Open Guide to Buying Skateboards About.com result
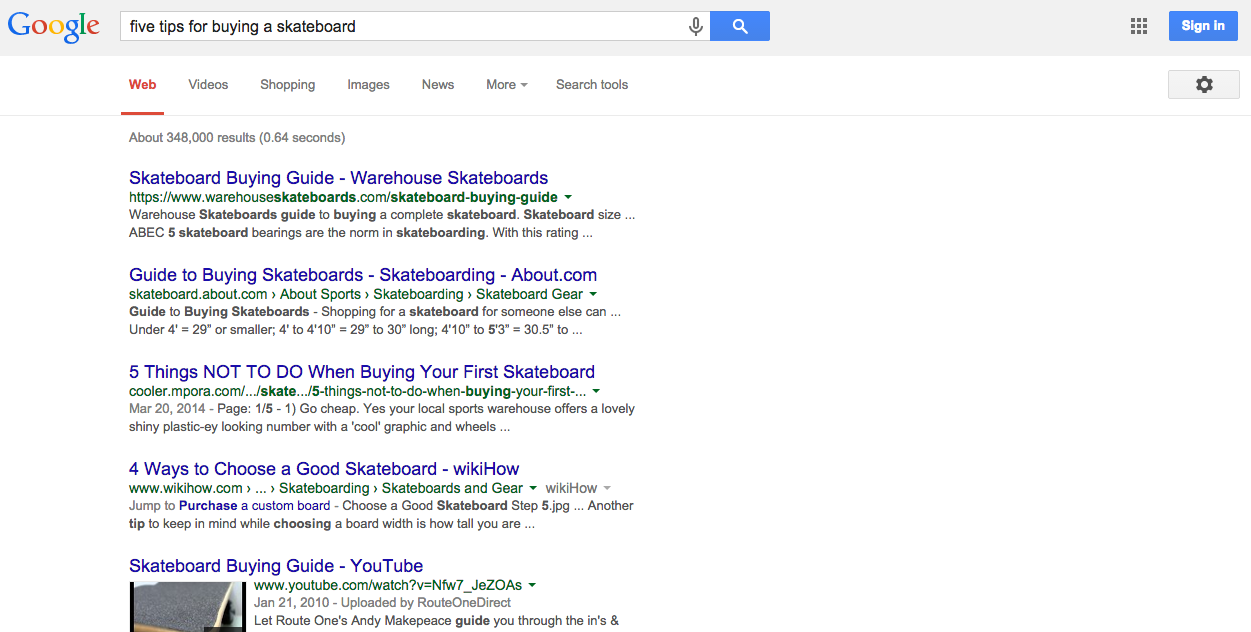This screenshot has width=1251, height=632. coord(363,275)
